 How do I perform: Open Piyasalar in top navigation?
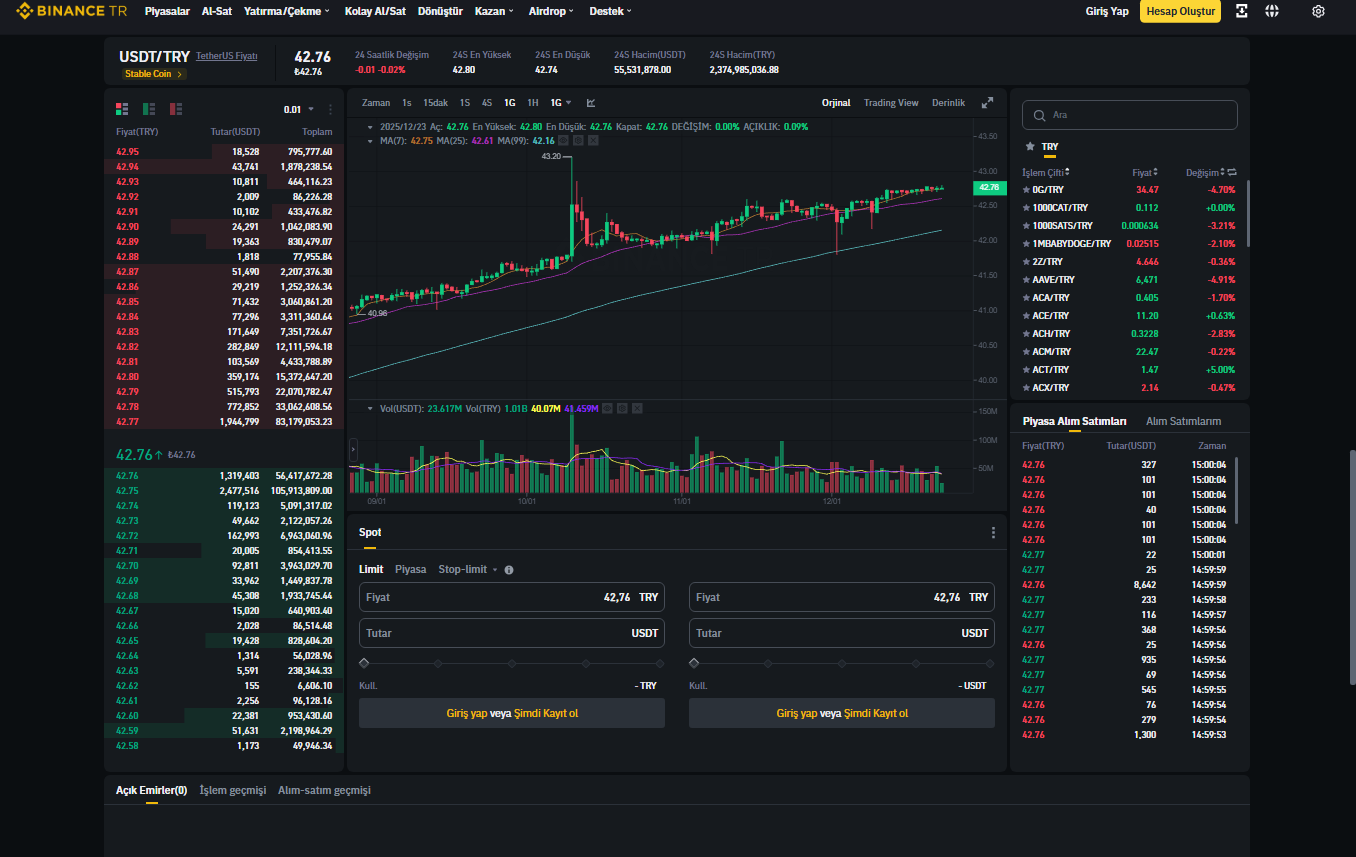[x=166, y=12]
